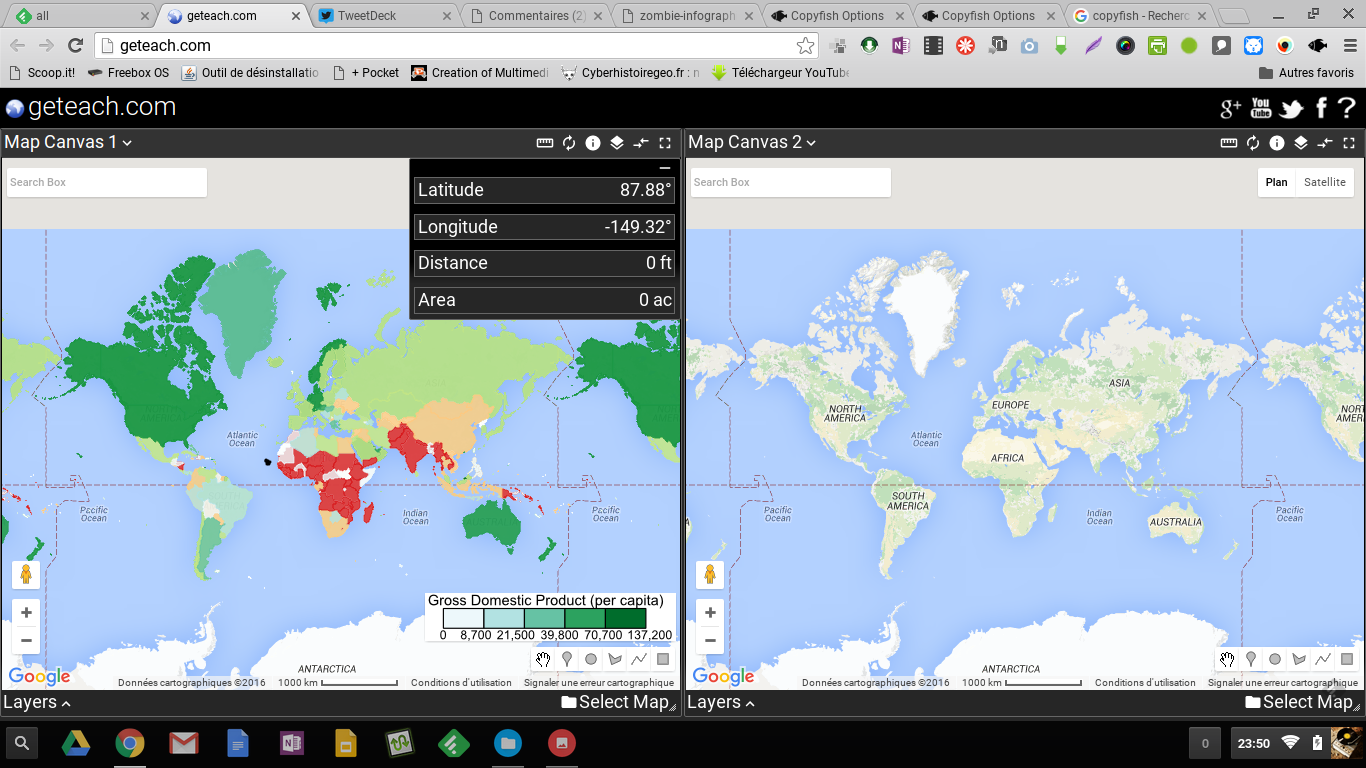Screen dimensions: 1366x768
Task: Click the OneNote clipper extension icon
Action: 901,45
